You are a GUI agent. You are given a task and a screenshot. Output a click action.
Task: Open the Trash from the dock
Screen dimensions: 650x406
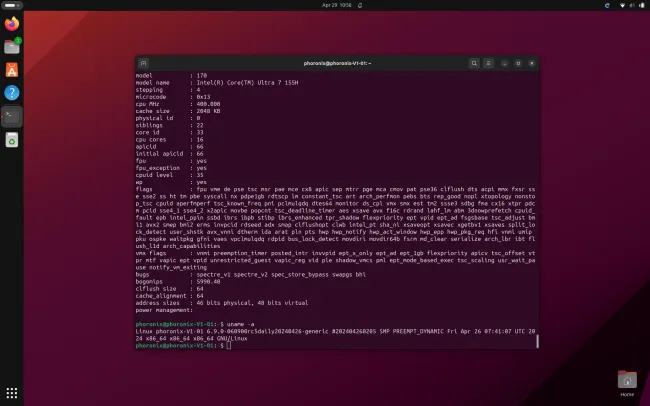point(13,140)
